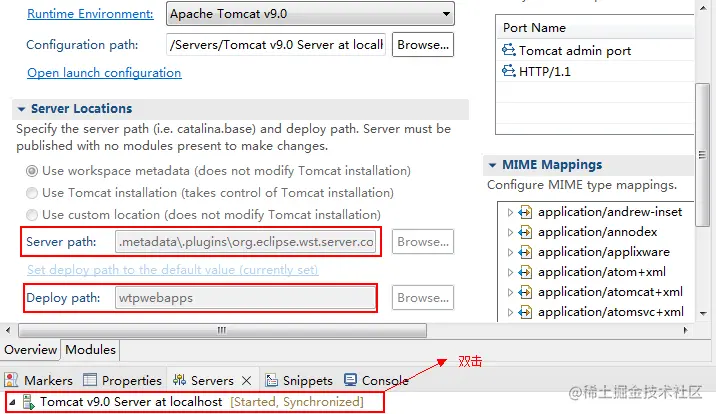Click the application/applixware MIME icon

tap(525, 252)
